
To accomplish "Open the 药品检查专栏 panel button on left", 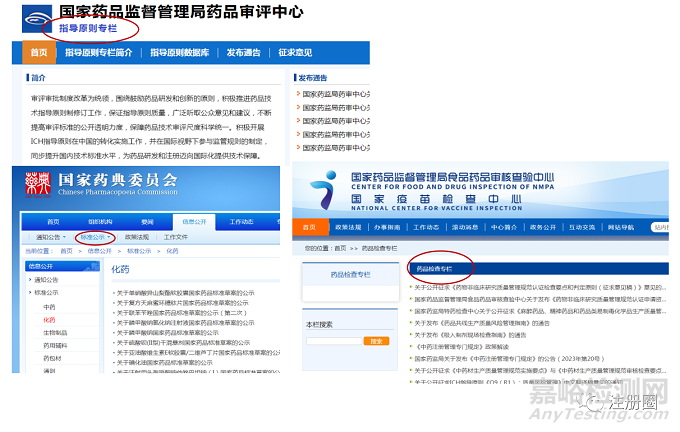I will 349,273.
